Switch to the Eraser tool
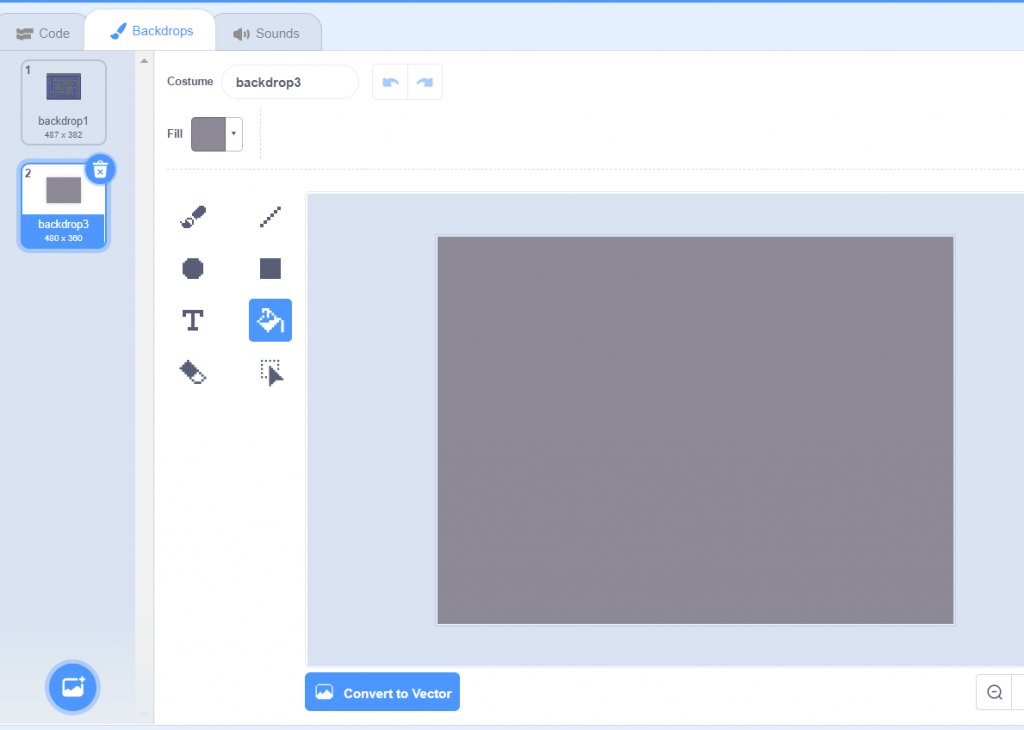The height and width of the screenshot is (730, 1024). tap(193, 372)
